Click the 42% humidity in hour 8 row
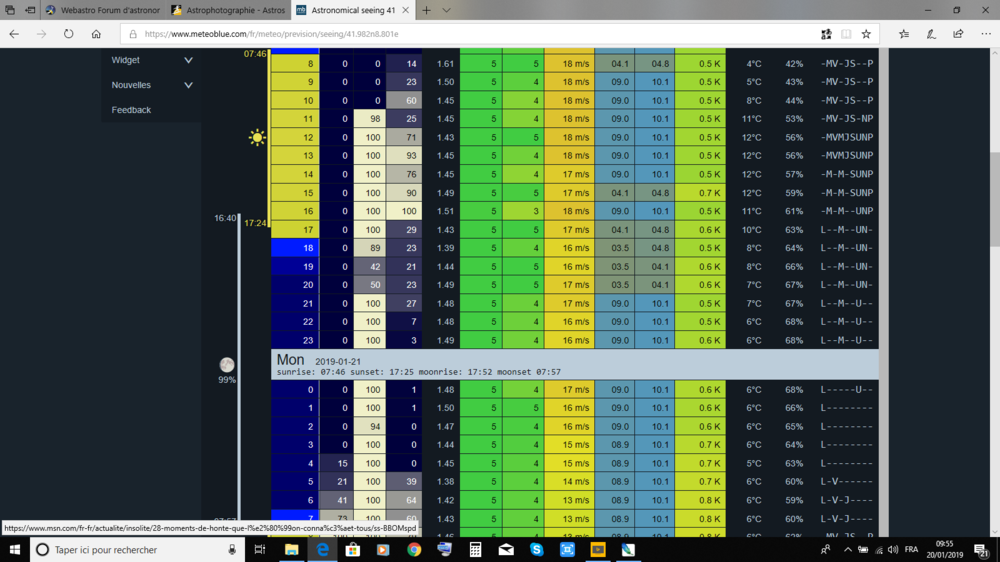Image resolution: width=1000 pixels, height=562 pixels. point(794,64)
